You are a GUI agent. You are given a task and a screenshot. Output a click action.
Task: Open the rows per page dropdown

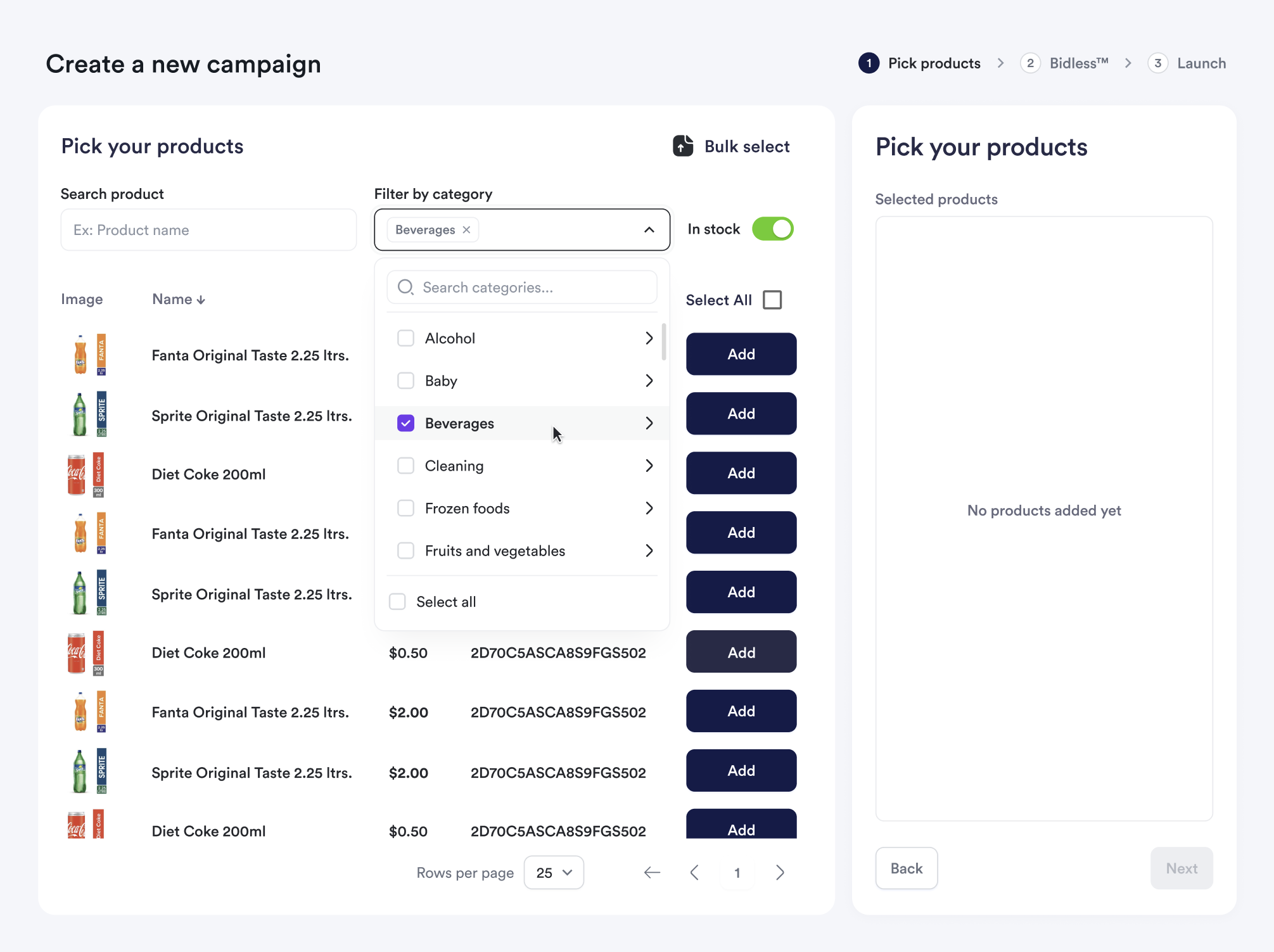(x=554, y=873)
